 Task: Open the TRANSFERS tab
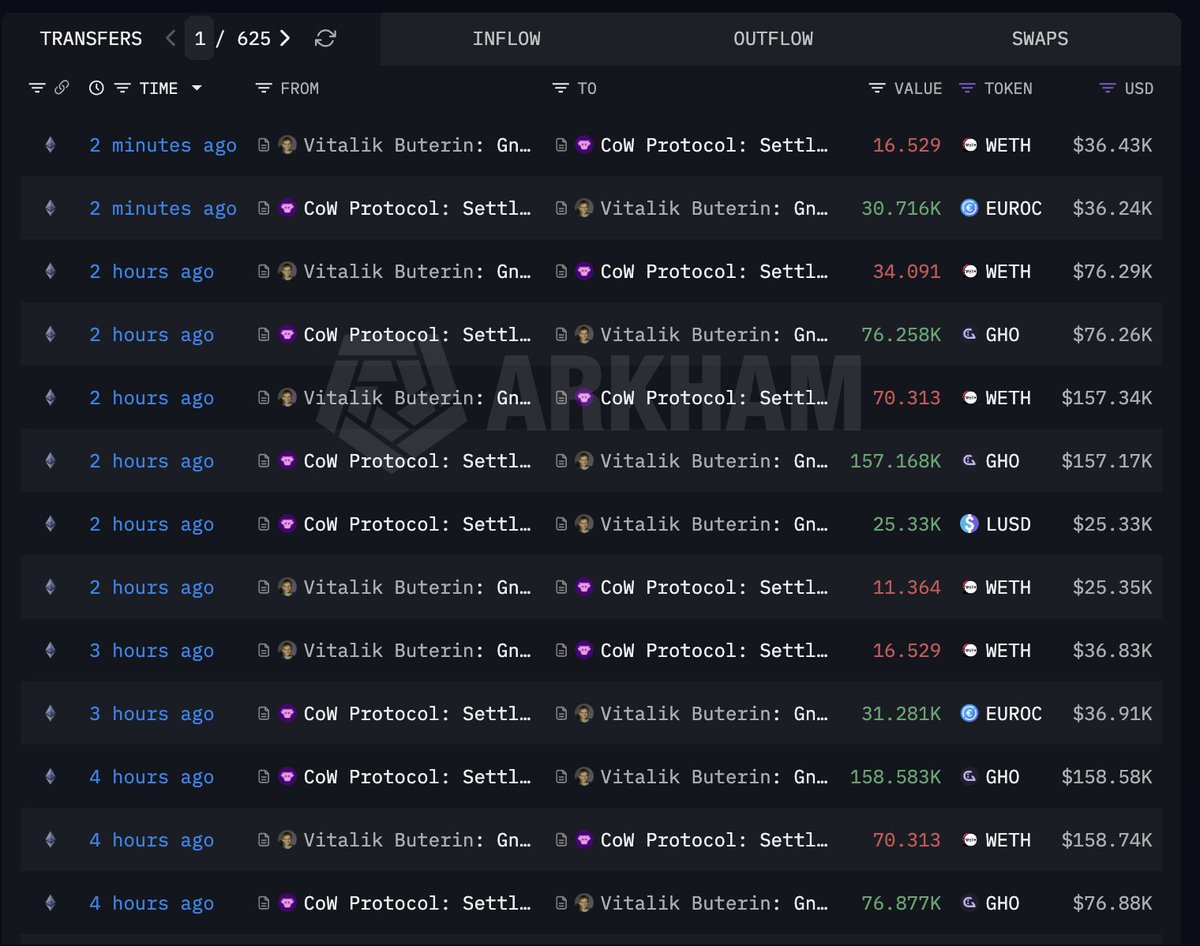tap(91, 38)
